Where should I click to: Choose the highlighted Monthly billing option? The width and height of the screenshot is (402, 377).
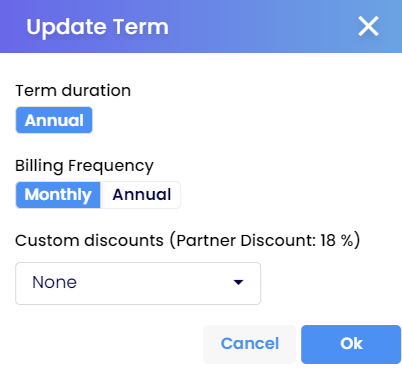coord(58,195)
